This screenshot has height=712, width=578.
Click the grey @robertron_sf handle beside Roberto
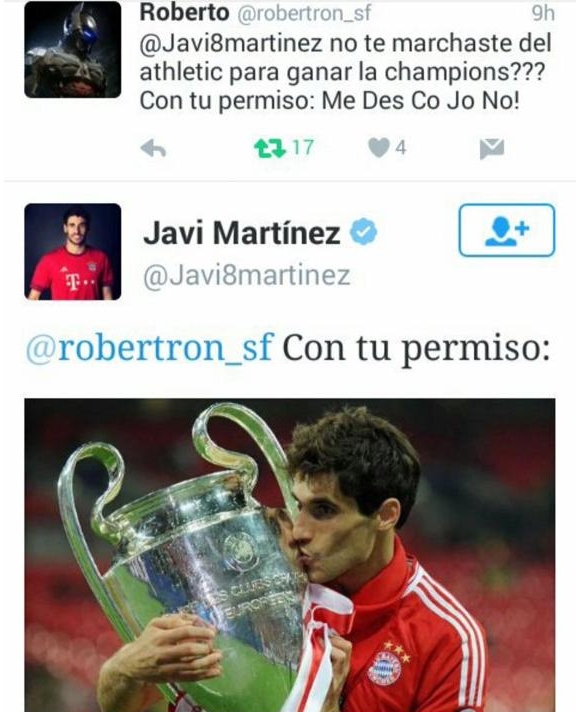304,14
